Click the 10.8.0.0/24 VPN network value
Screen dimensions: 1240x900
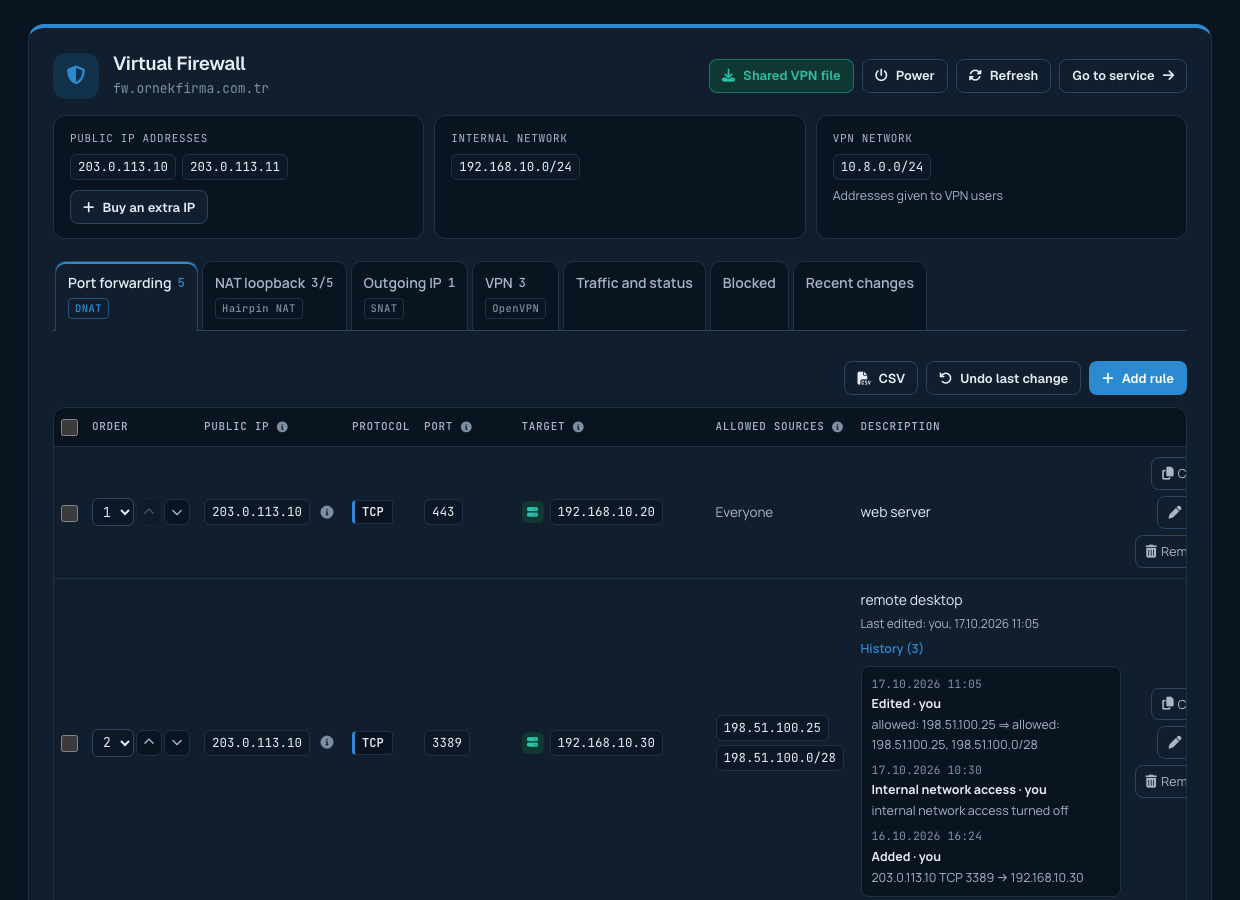[882, 167]
